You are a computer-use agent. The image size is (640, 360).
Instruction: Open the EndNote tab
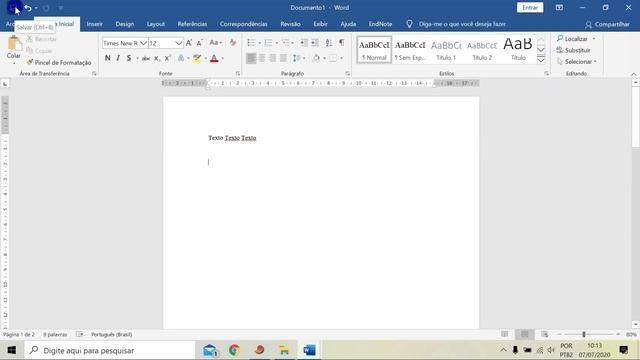[x=380, y=24]
